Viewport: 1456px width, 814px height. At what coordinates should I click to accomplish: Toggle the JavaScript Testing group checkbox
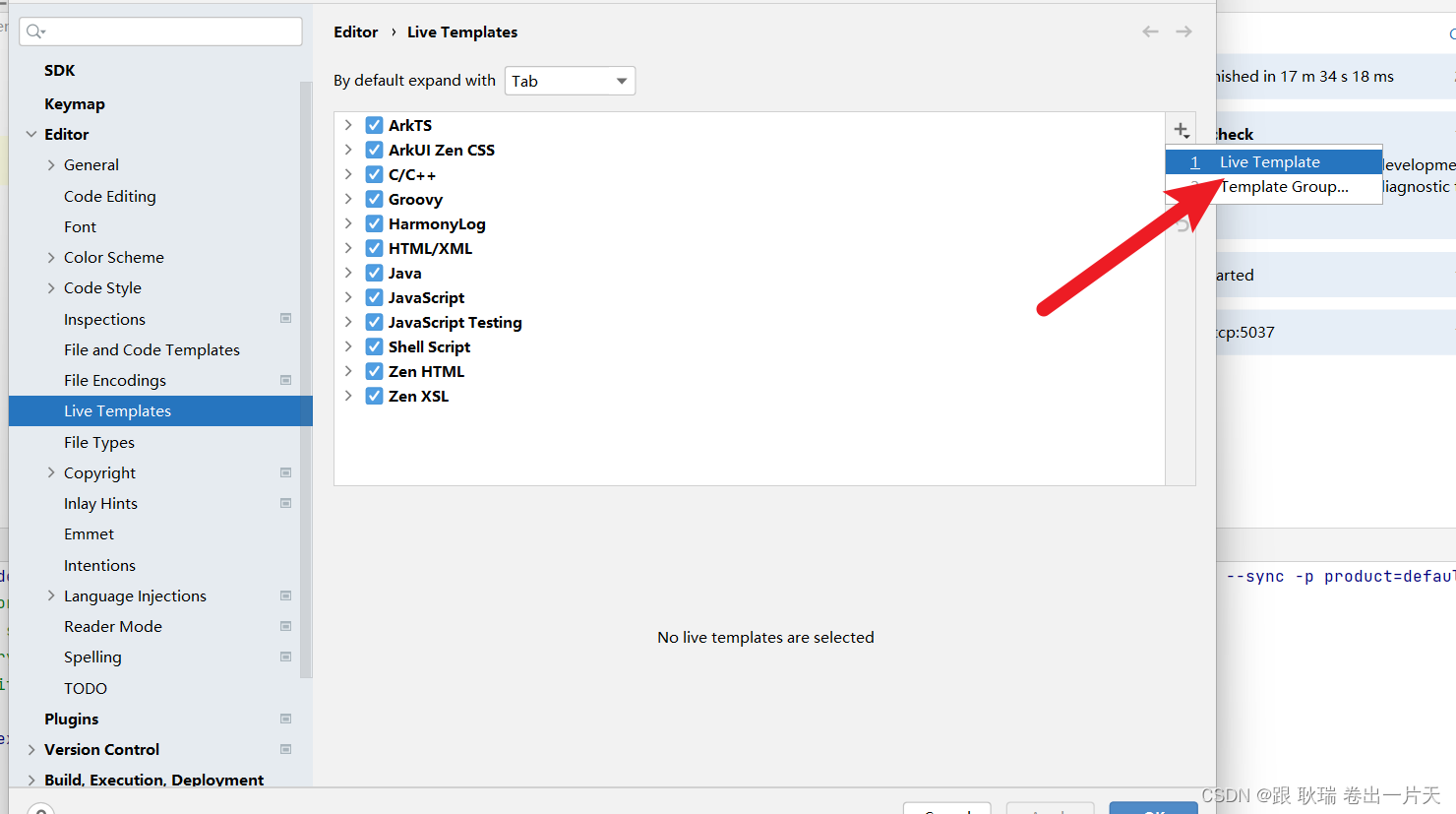(374, 322)
